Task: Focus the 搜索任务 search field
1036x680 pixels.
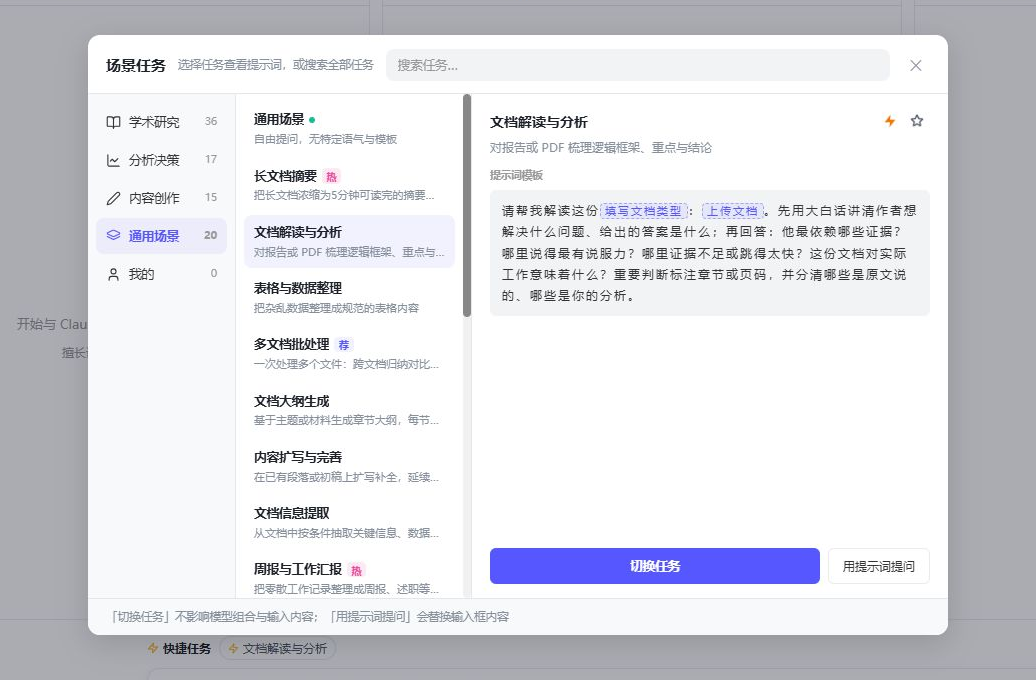Action: (x=638, y=65)
